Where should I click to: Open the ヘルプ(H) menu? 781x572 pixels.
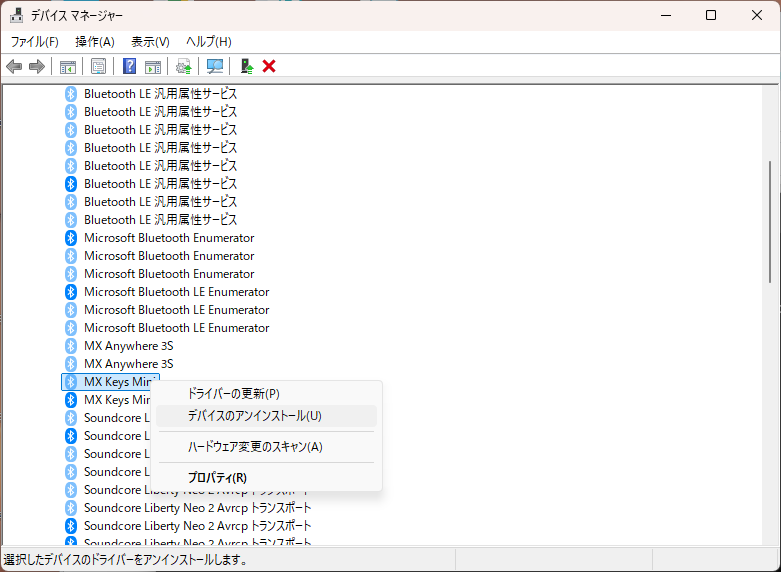pyautogui.click(x=209, y=42)
